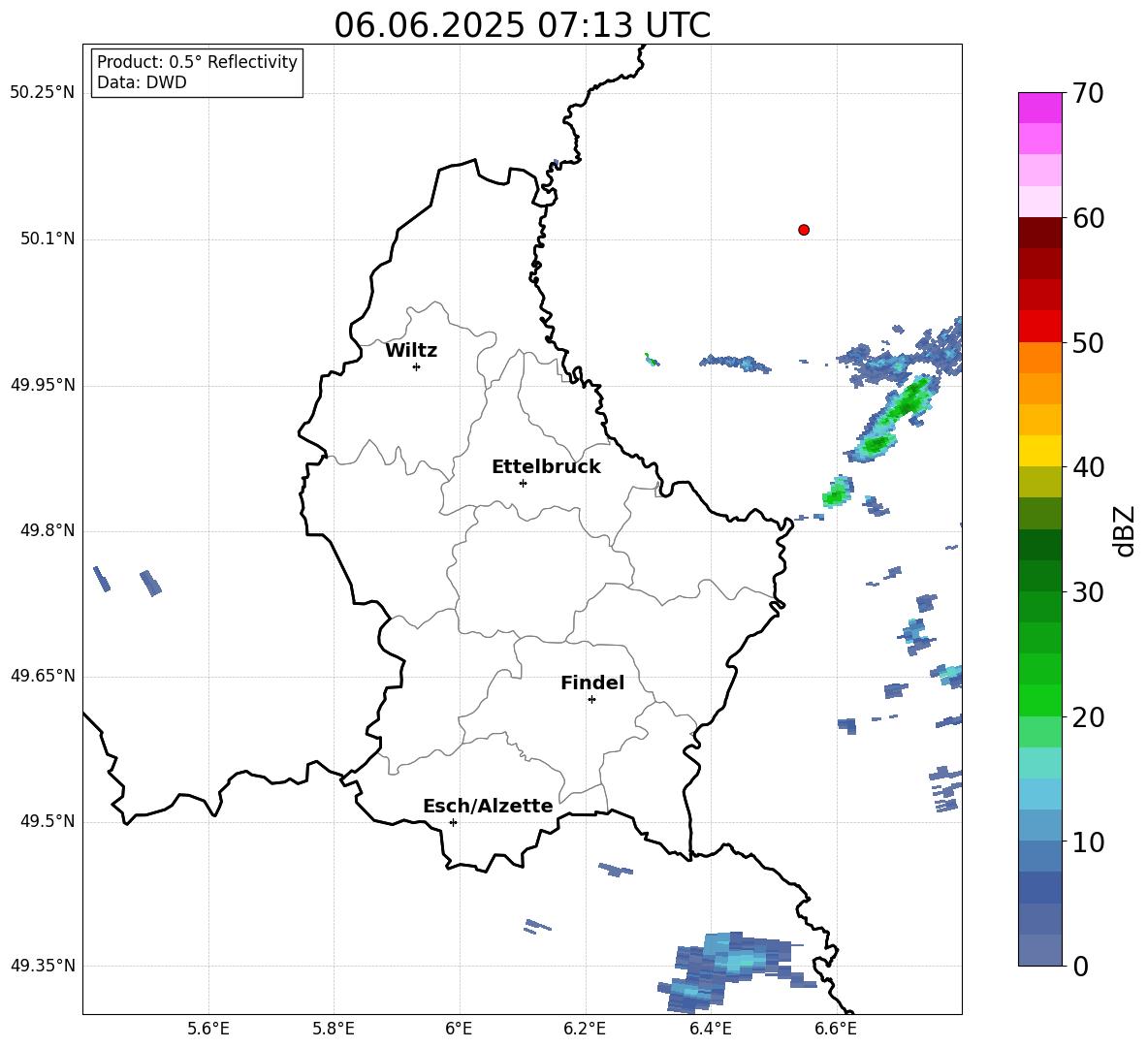Click the 49.35°N latitude label
This screenshot has height=1048, width=1148.
(43, 966)
